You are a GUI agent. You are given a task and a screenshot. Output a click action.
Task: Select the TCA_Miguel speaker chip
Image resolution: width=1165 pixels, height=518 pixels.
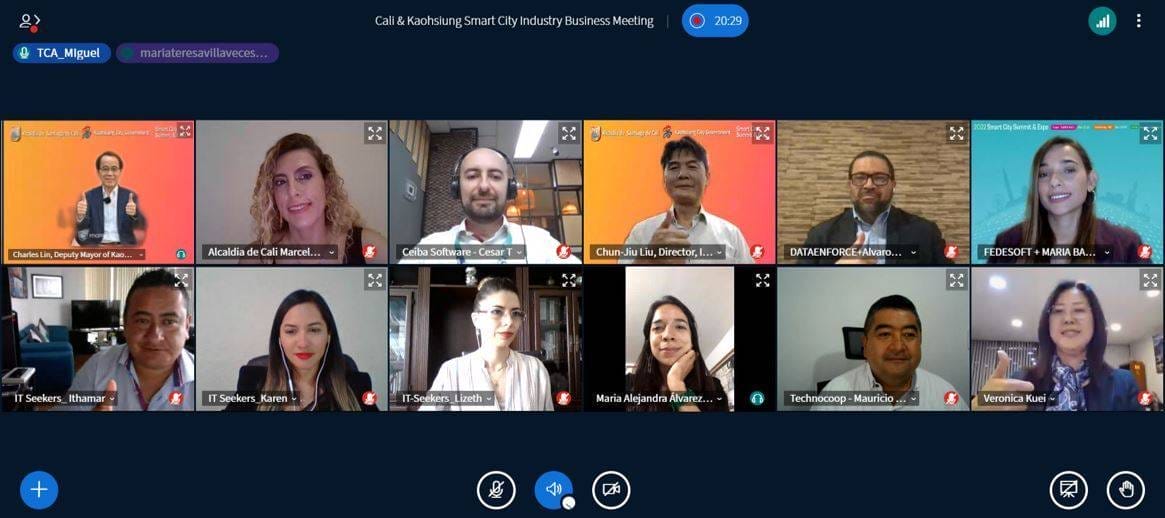[x=62, y=53]
